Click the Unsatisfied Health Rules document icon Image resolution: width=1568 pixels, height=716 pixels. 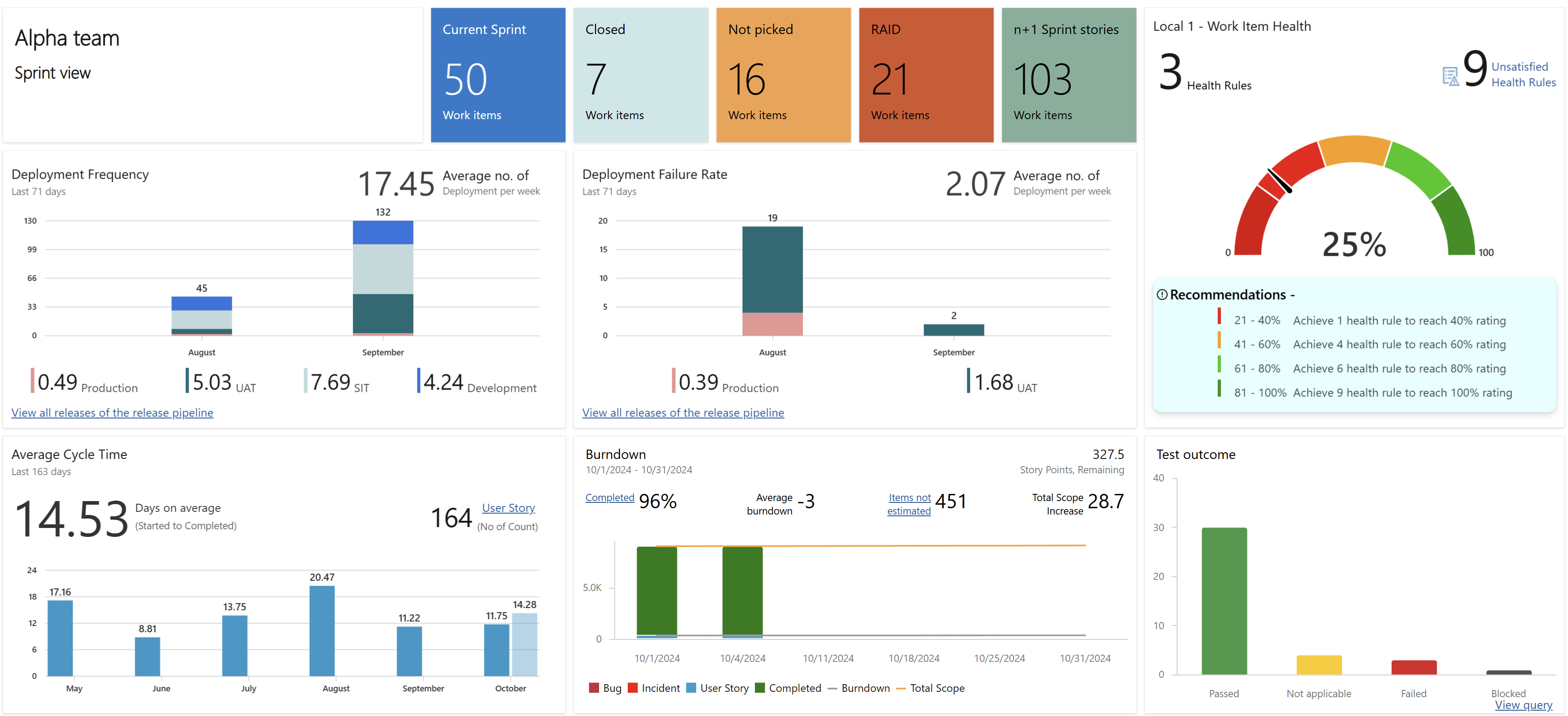click(x=1451, y=76)
